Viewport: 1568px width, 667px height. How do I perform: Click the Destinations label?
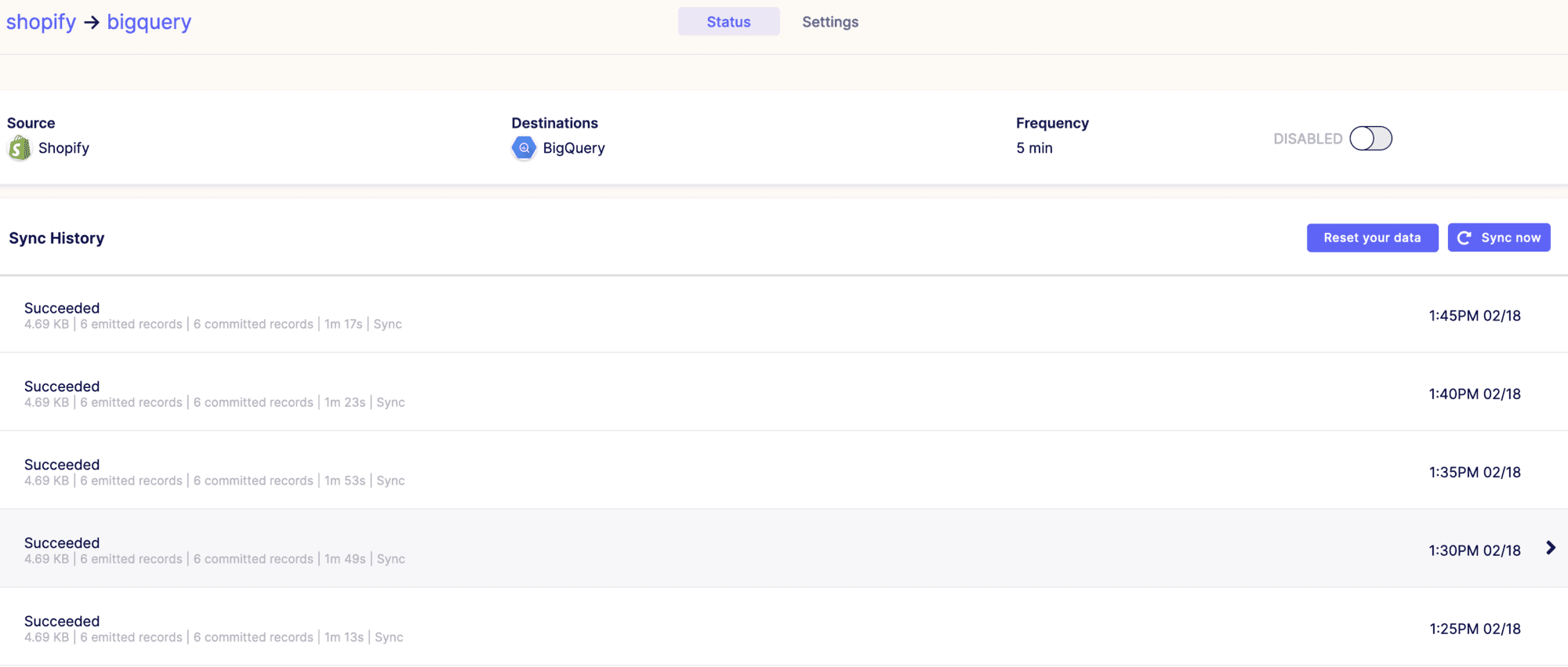tap(554, 123)
